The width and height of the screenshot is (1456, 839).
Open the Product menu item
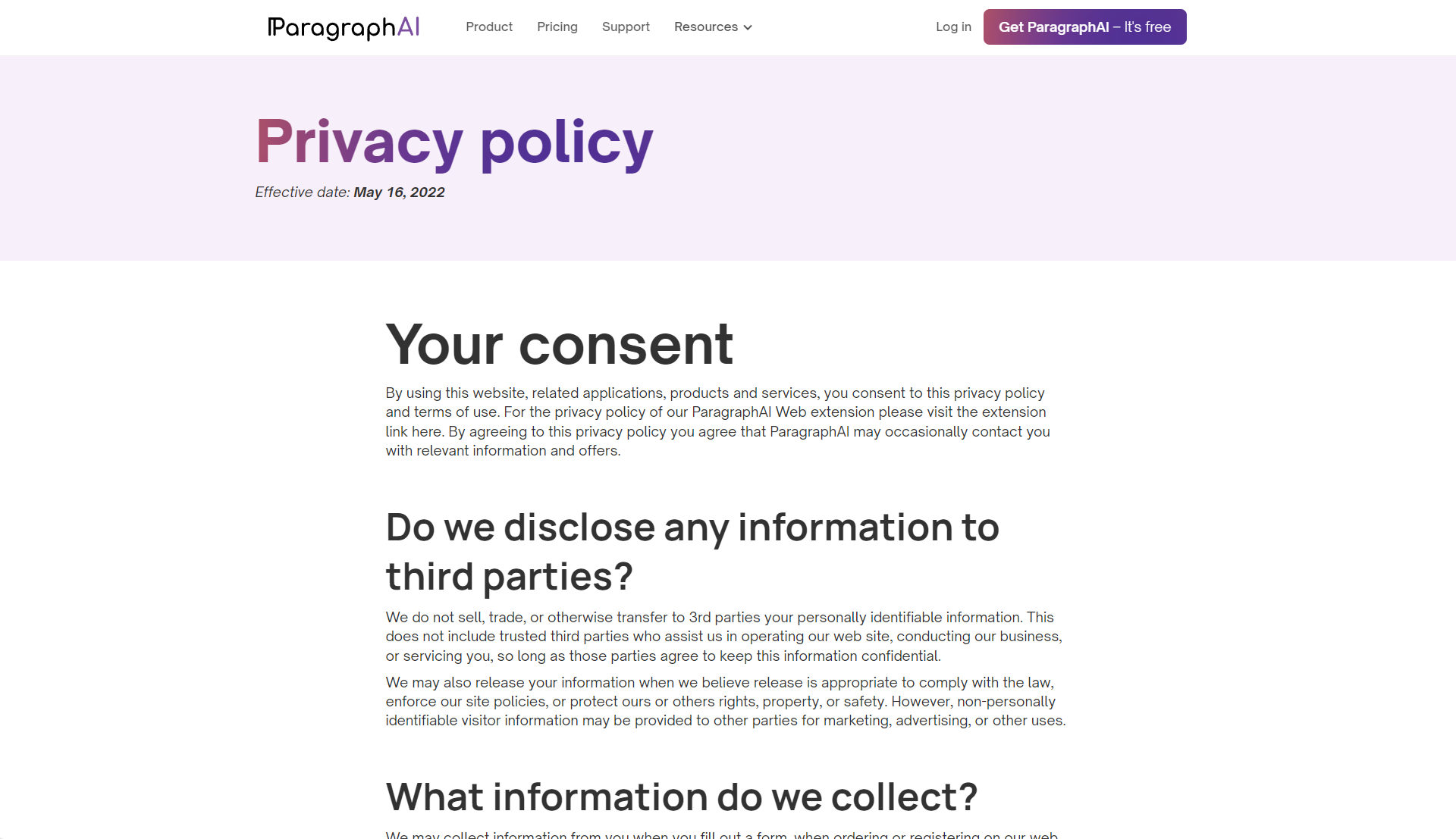pyautogui.click(x=489, y=27)
